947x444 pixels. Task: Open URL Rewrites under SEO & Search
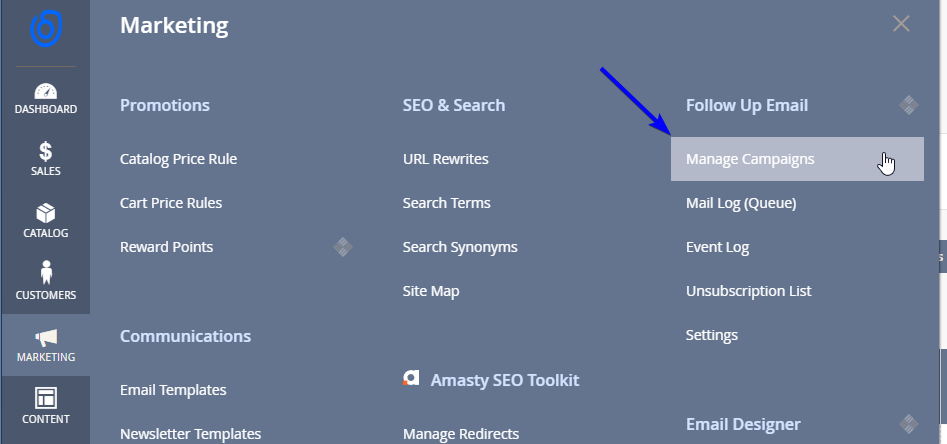445,159
